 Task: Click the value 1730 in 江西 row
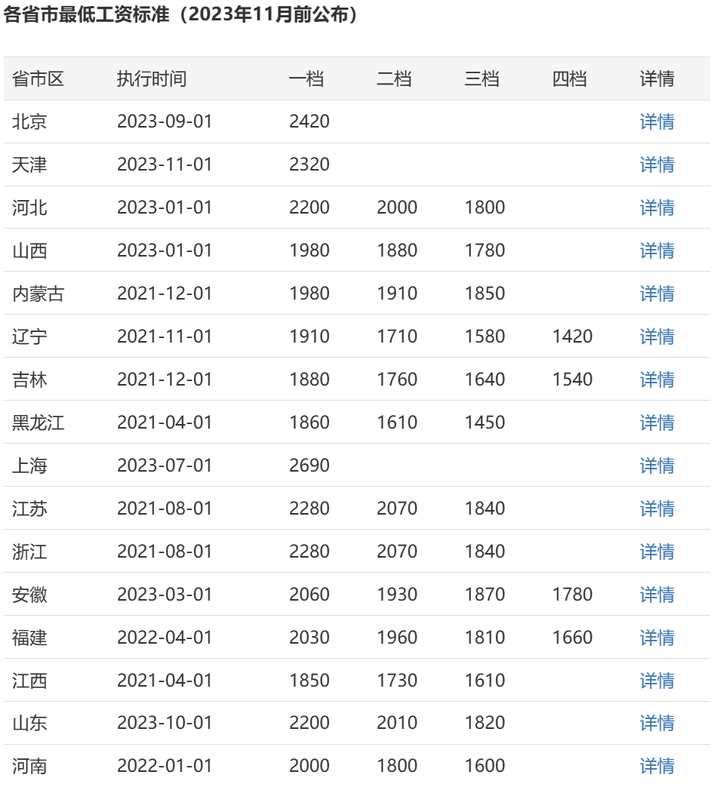397,681
